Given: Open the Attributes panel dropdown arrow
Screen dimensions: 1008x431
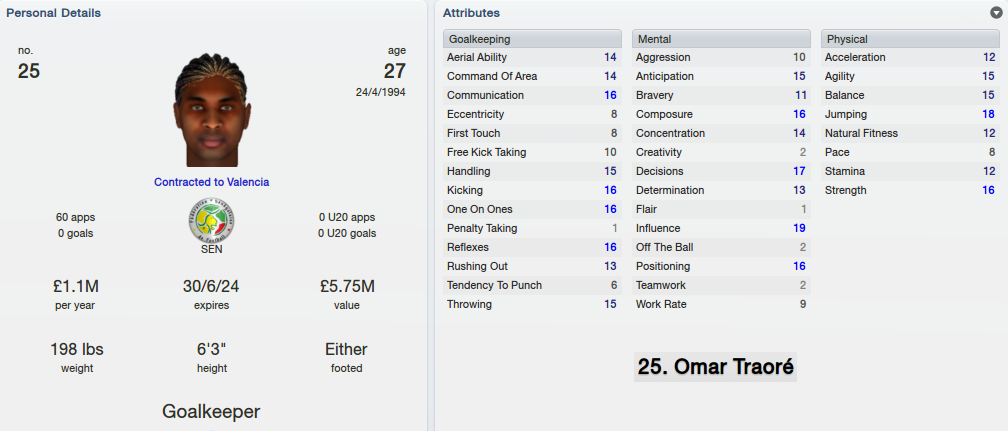Looking at the screenshot, I should (x=996, y=13).
